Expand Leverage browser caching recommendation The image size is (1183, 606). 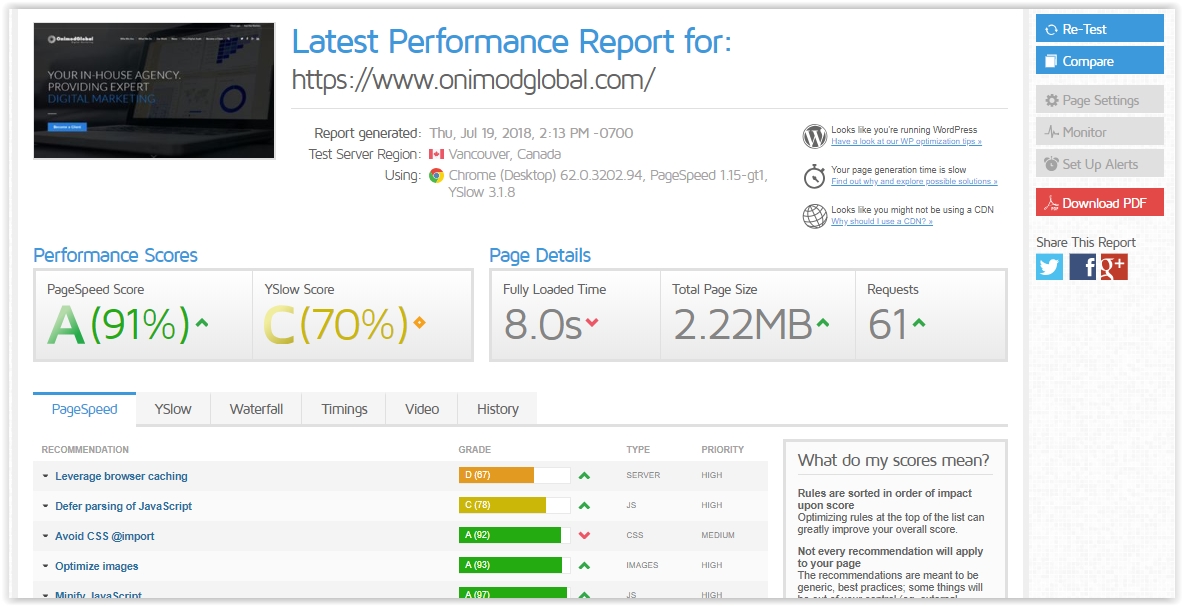[121, 476]
